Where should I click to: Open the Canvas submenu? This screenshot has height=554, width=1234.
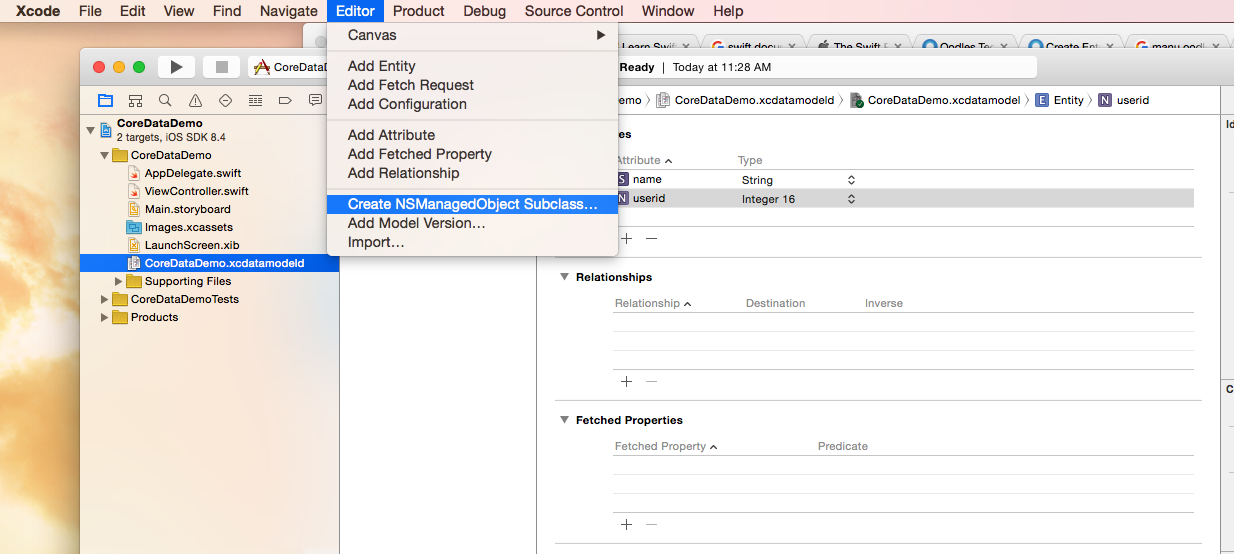click(473, 35)
